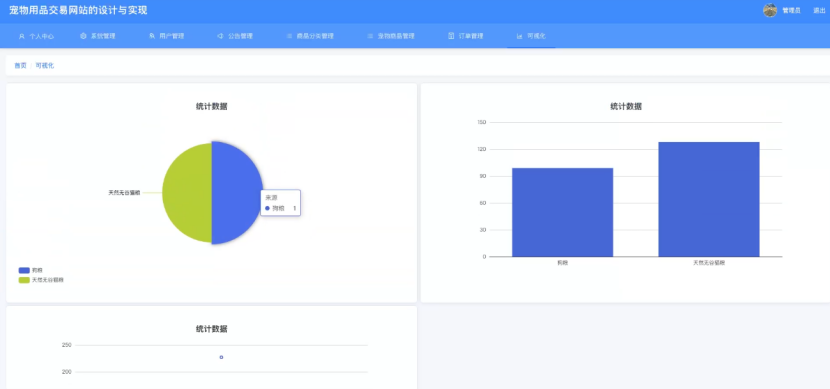
Task: Click the 狗粮 x-axis label in bar chart
Action: point(562,263)
